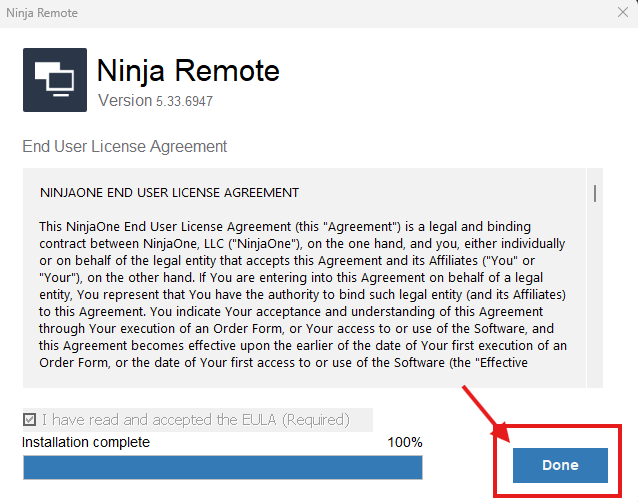Close the Ninja Remote installer window
Viewport: 638px width, 502px height.
point(622,13)
